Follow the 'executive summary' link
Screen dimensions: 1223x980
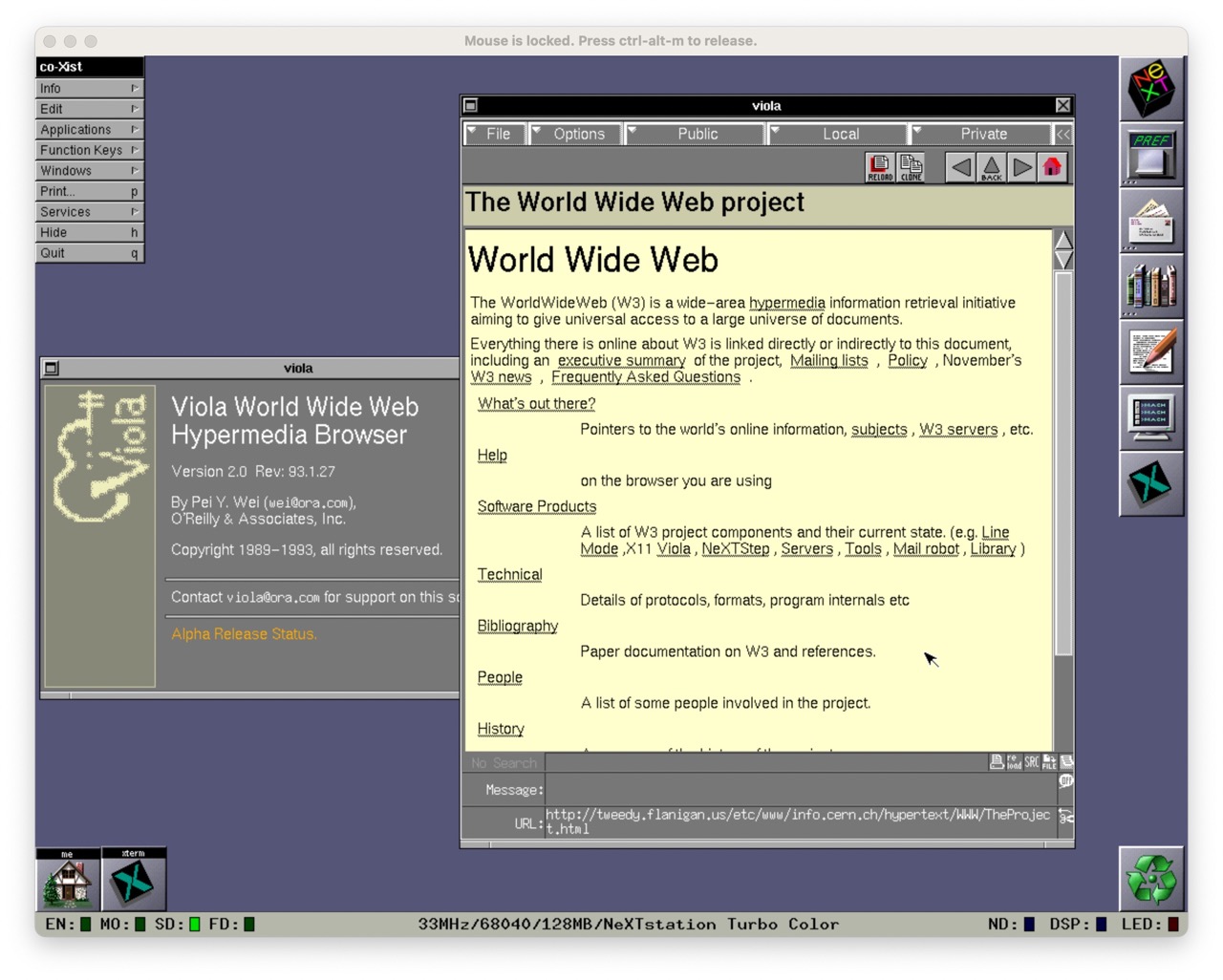click(x=621, y=361)
